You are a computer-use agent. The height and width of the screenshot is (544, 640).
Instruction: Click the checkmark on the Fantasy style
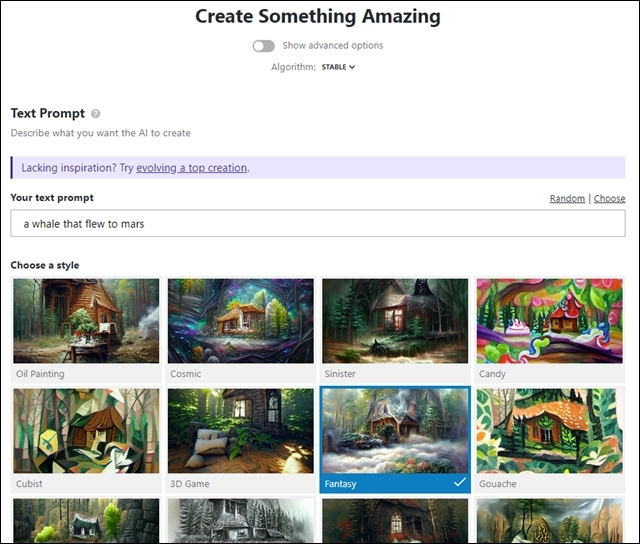pos(460,482)
